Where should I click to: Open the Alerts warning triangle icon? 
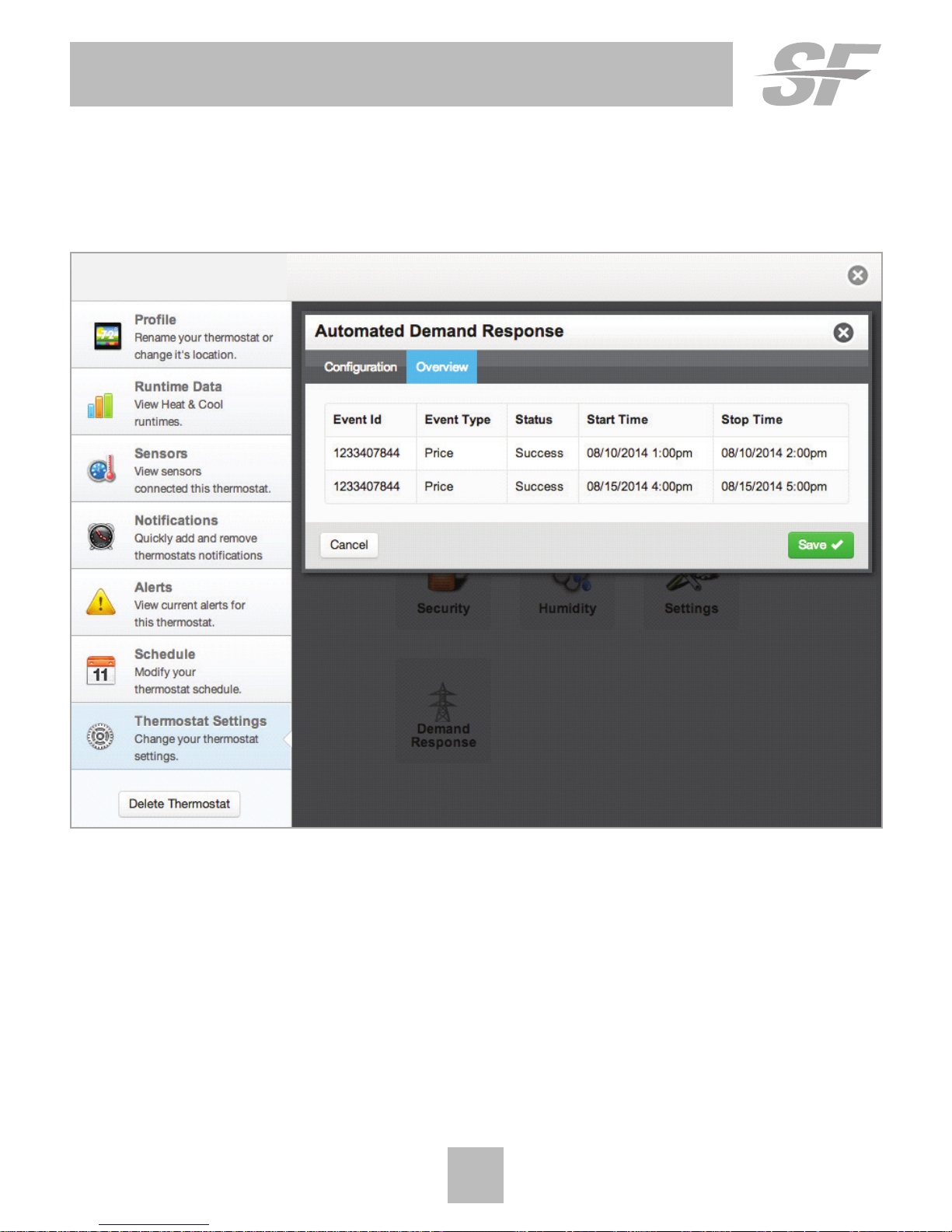(x=101, y=602)
